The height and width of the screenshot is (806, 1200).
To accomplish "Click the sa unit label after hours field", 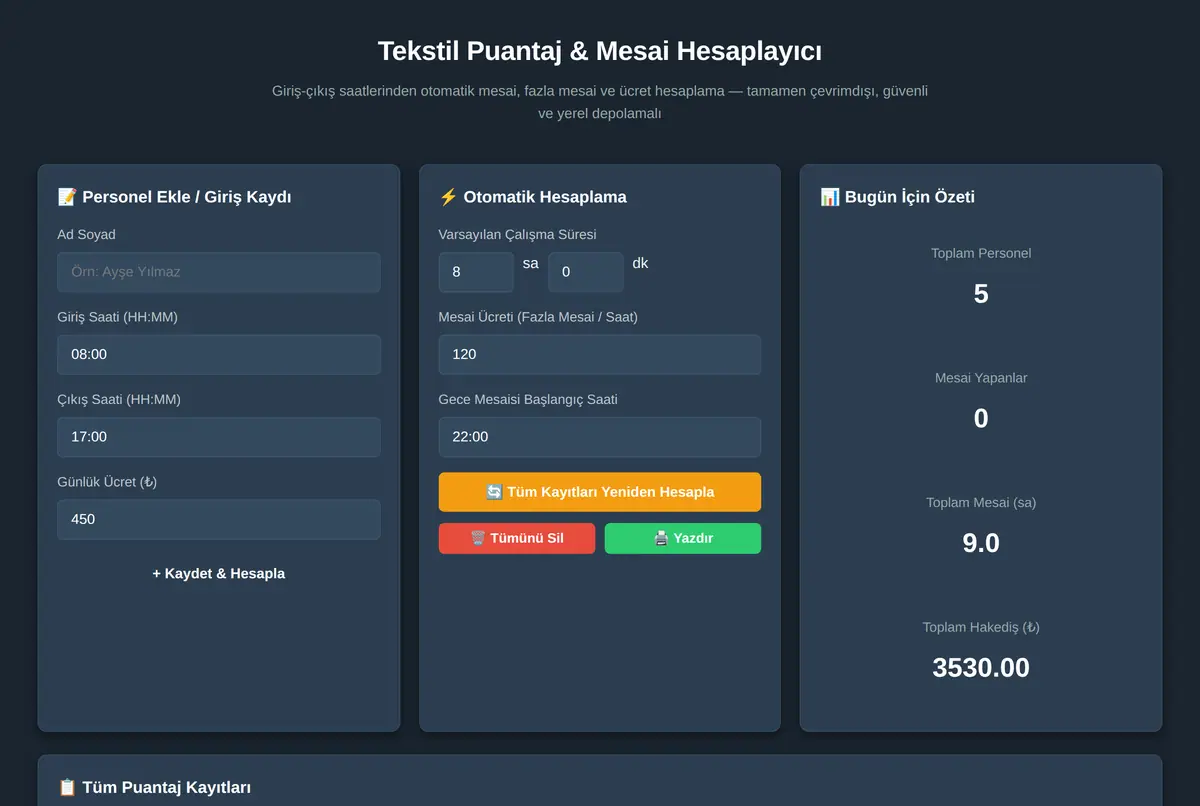I will [x=531, y=263].
